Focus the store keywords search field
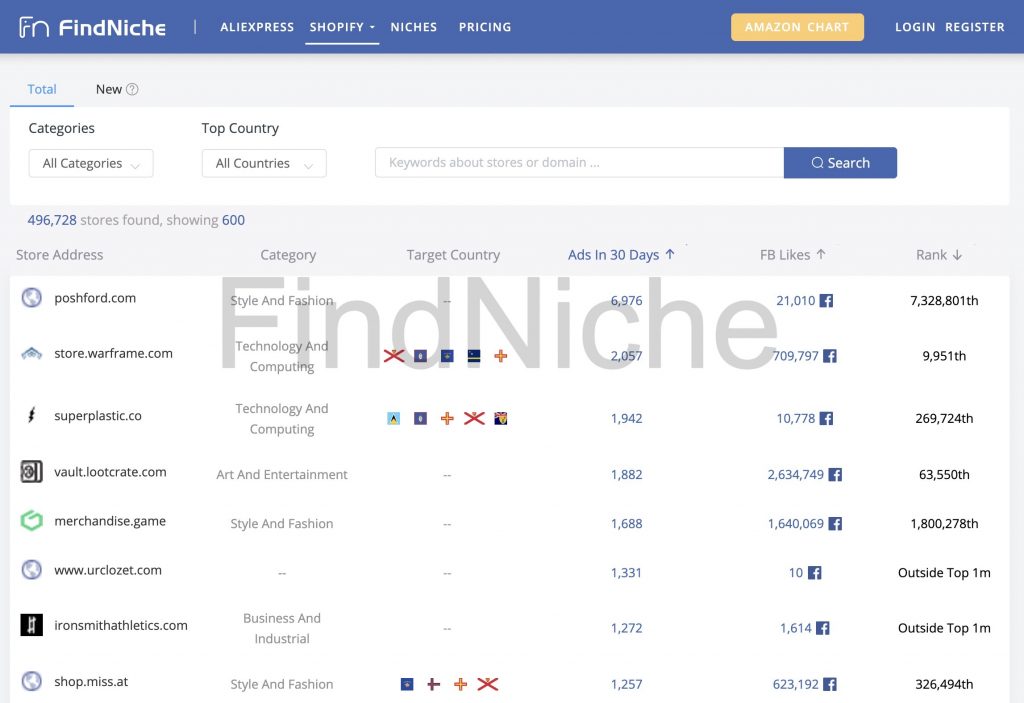 (579, 163)
